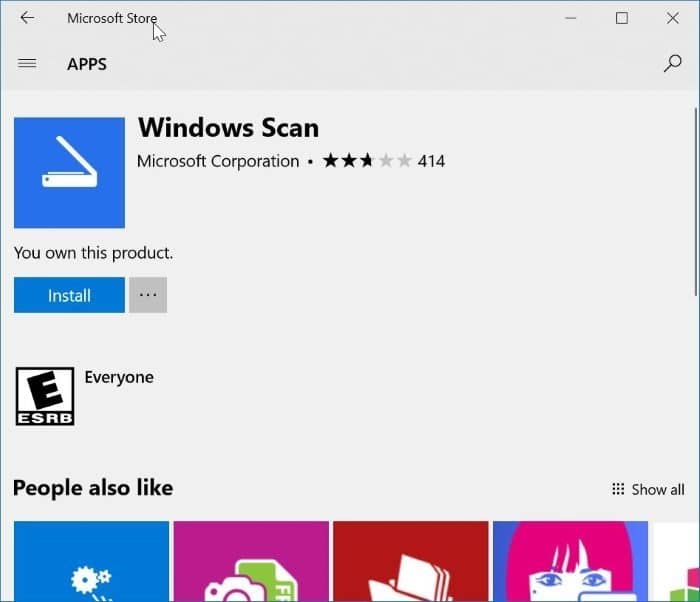This screenshot has height=602, width=700.
Task: Click the star rating for Windows Scan
Action: [x=367, y=160]
